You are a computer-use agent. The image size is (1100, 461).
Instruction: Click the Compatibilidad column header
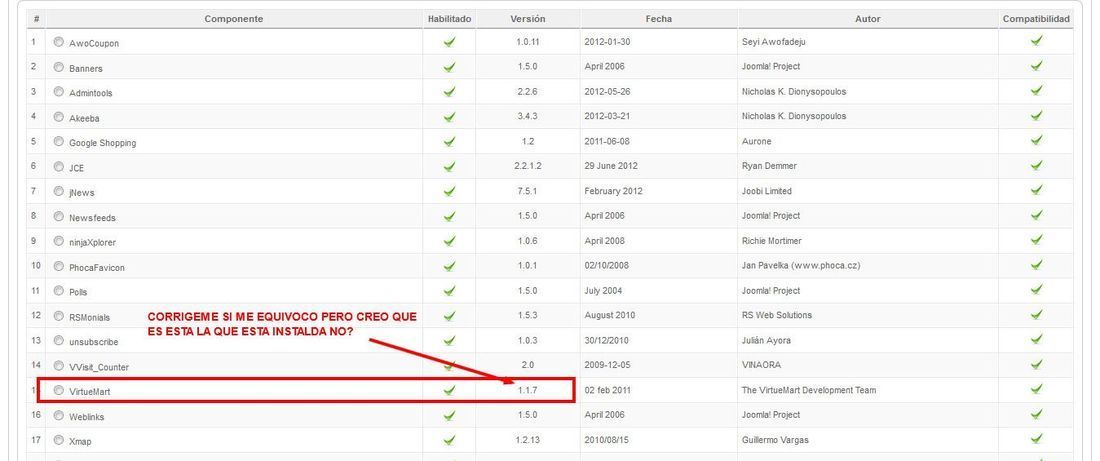tap(1036, 19)
